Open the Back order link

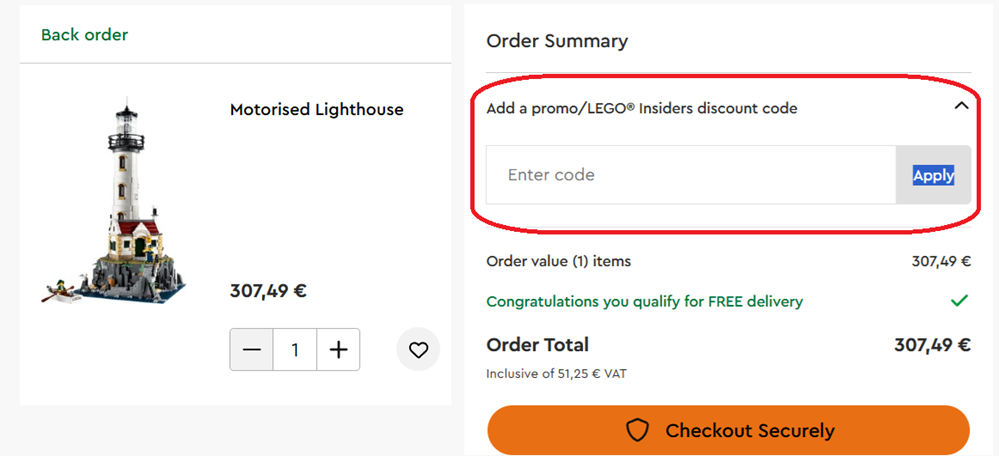click(x=85, y=35)
